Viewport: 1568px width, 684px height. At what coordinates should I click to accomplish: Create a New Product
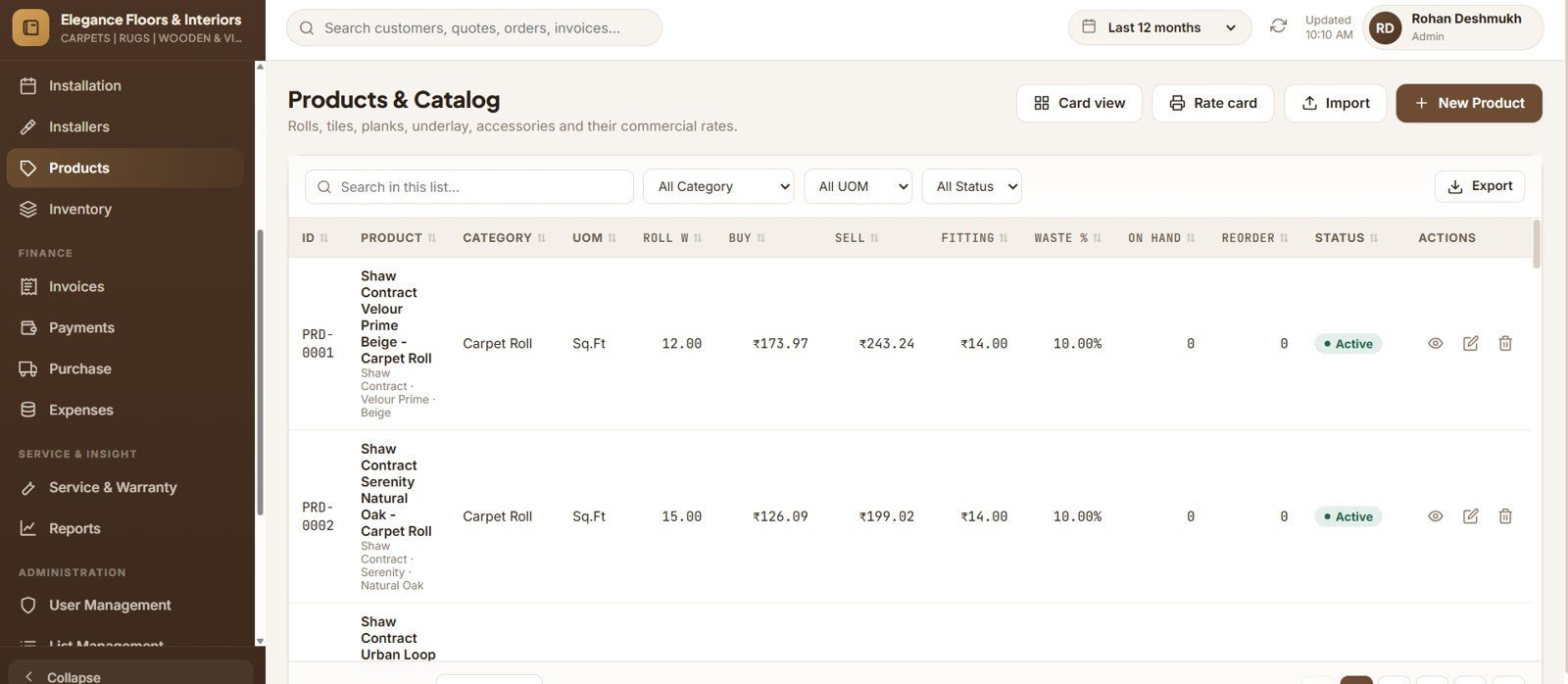1469,103
